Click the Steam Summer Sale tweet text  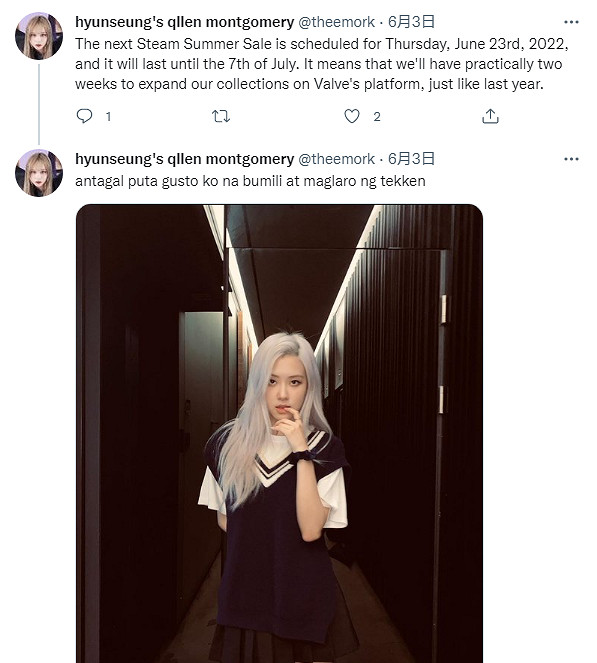322,64
